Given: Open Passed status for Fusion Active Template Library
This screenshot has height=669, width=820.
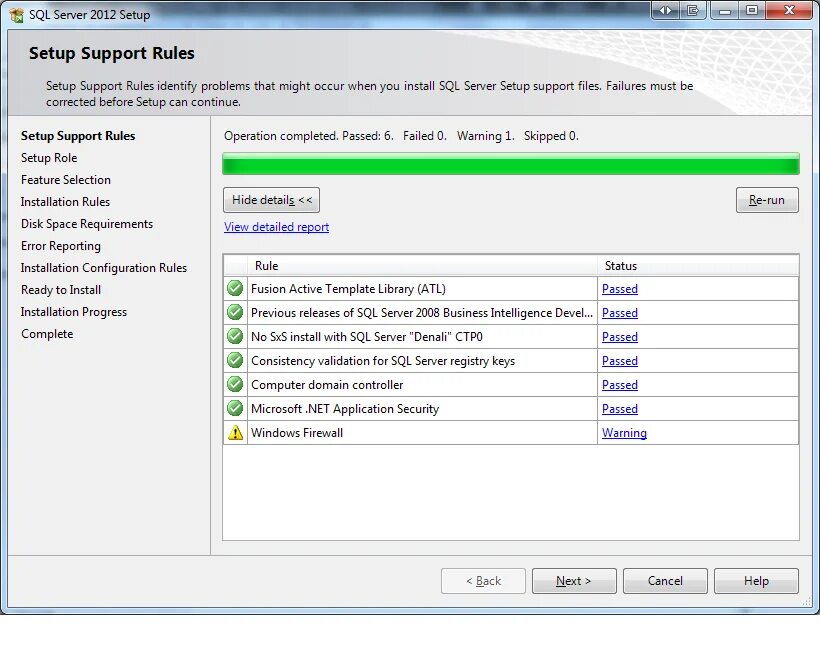Looking at the screenshot, I should tap(620, 289).
